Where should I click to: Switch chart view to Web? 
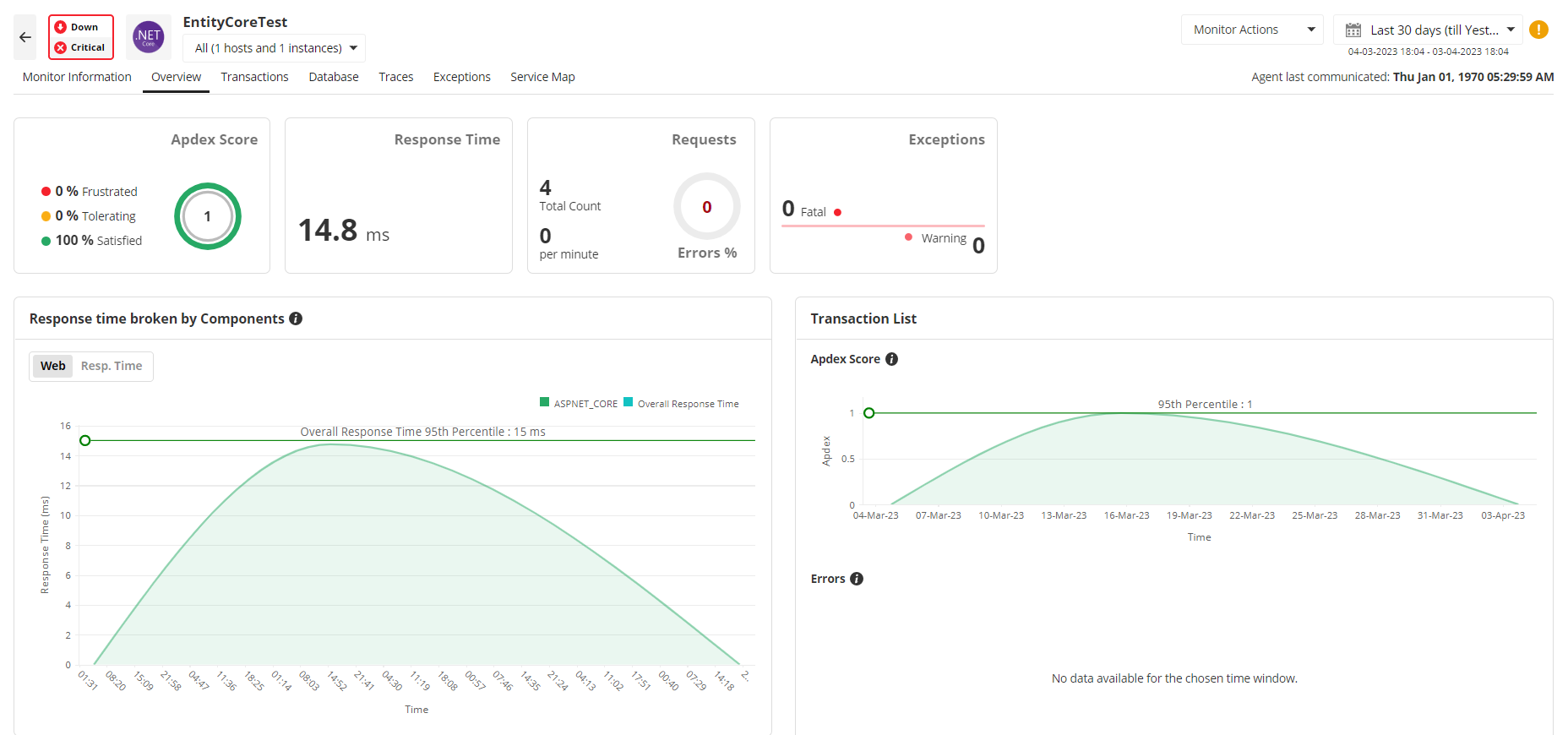(52, 366)
